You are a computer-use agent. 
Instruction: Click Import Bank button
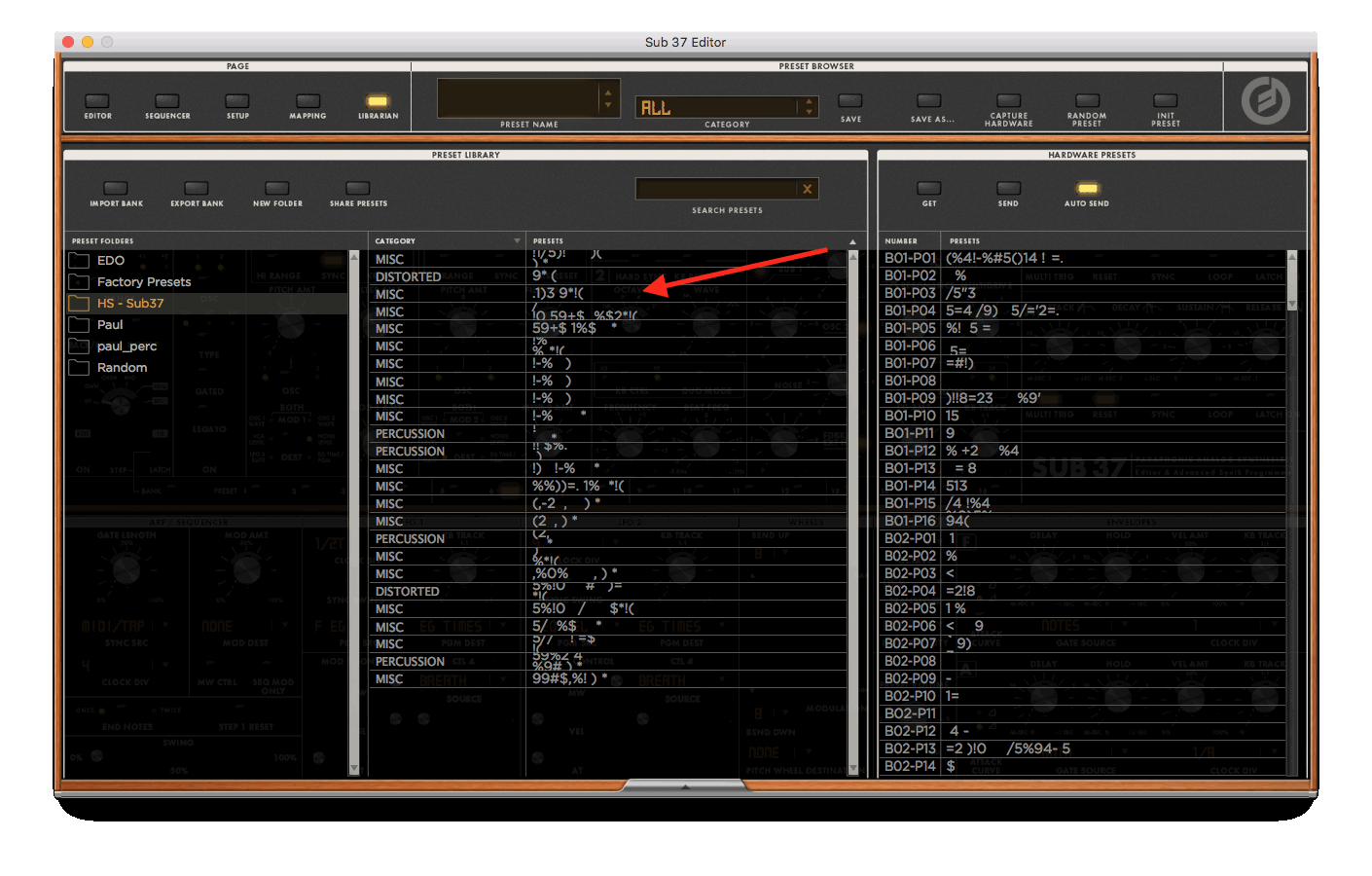pos(116,189)
